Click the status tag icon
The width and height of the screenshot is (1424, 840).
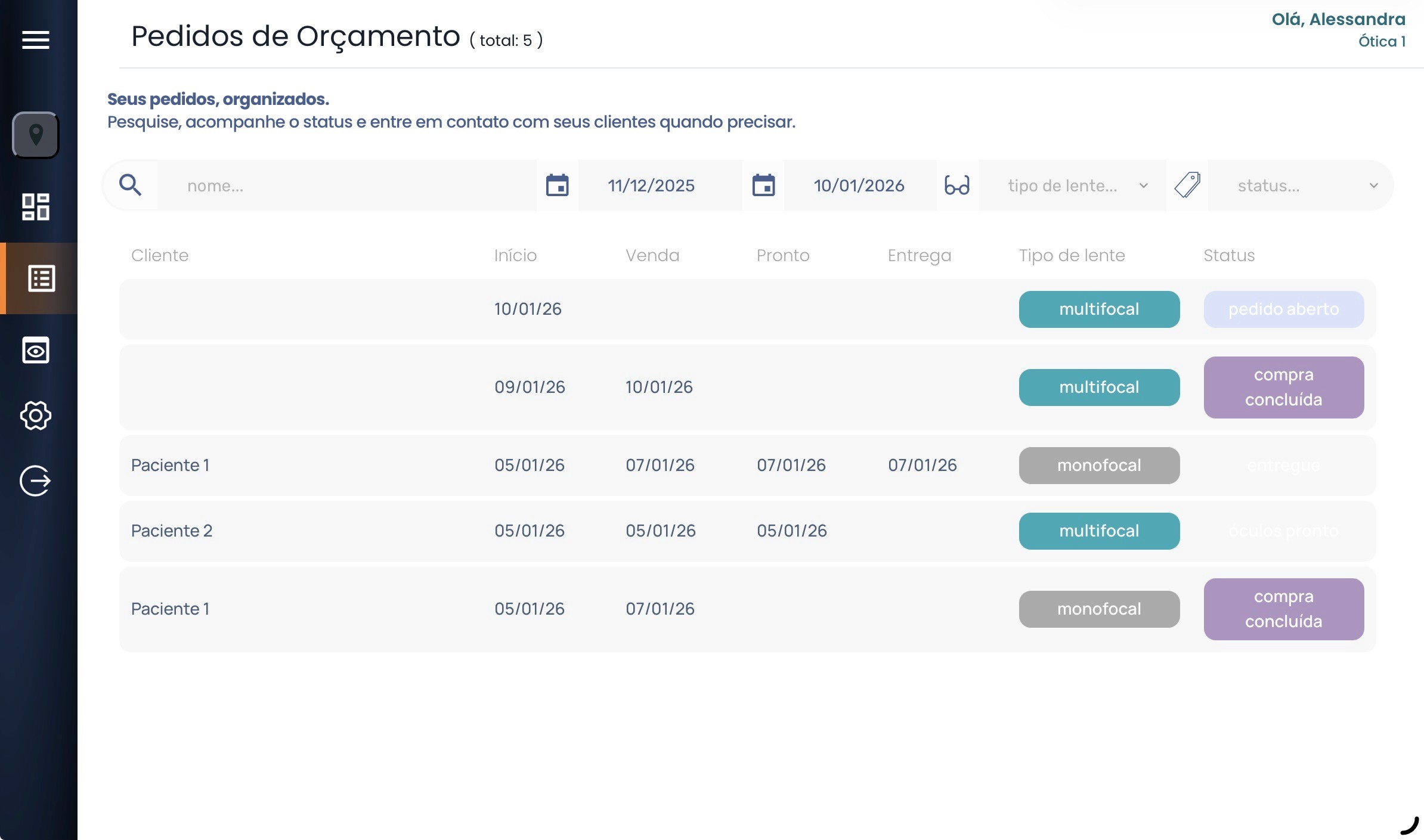point(1187,185)
